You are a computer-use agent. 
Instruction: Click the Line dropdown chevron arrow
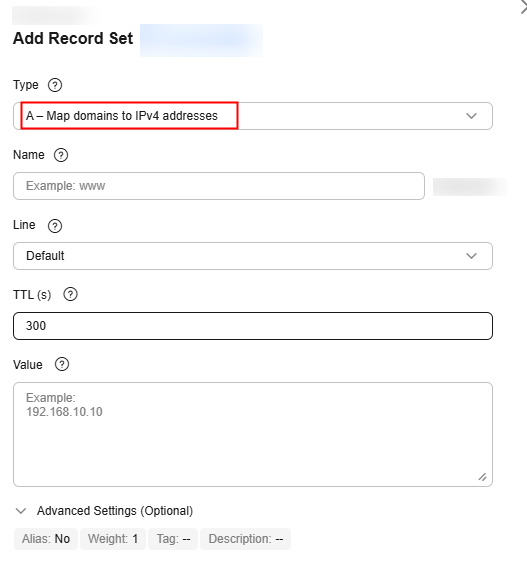471,256
